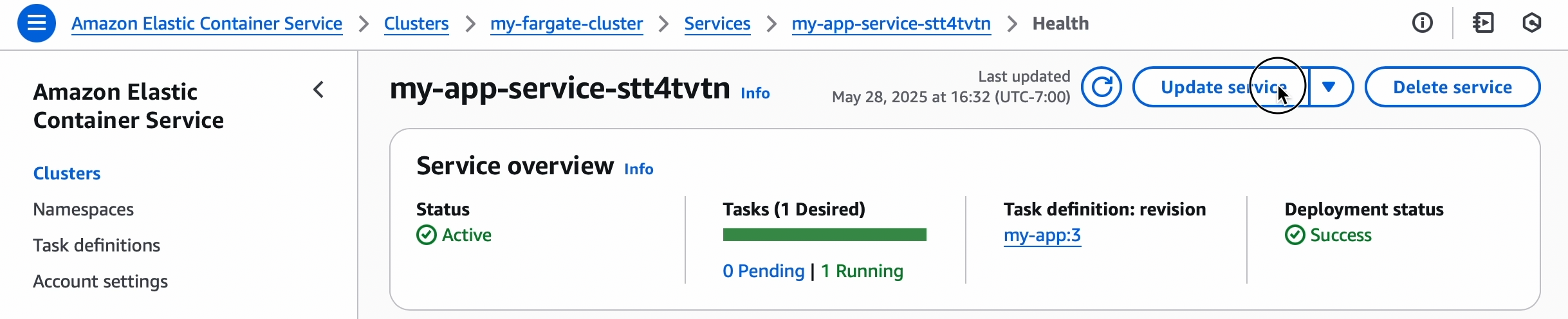
Task: Open the hamburger navigation menu
Action: coord(37,23)
